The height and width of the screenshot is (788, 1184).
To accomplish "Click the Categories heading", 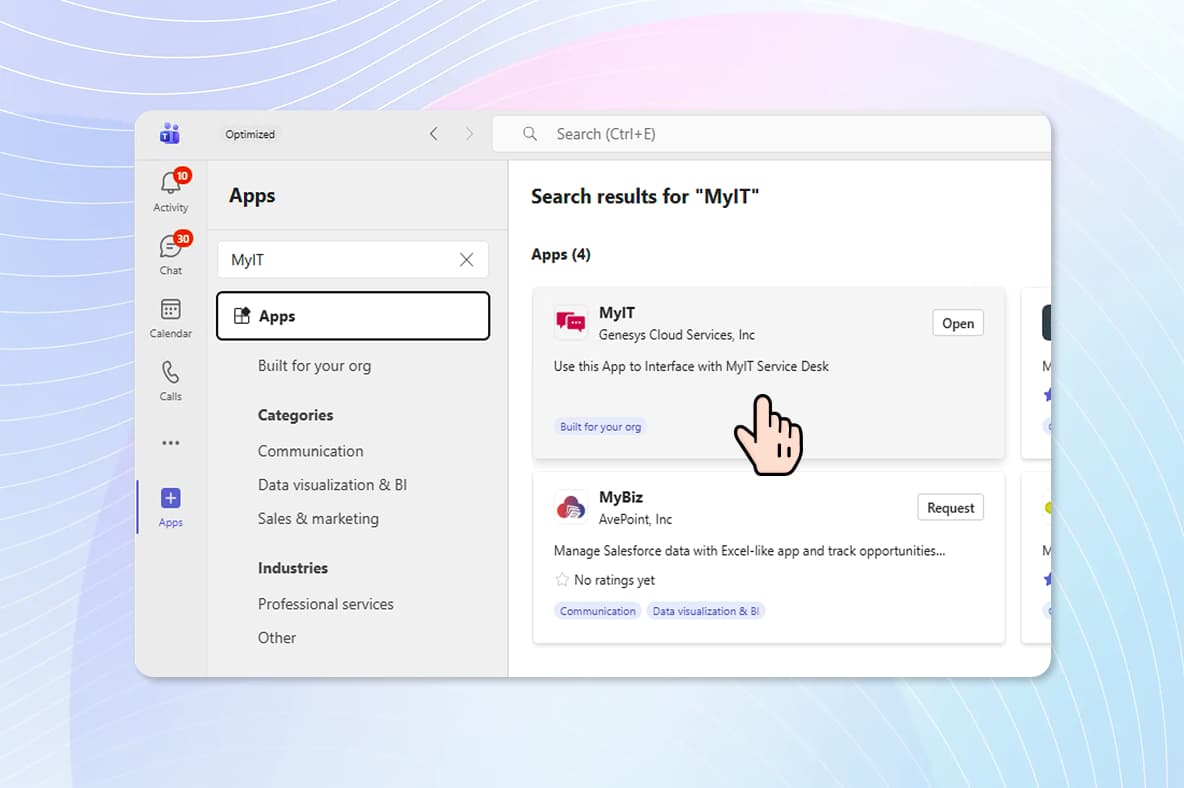I will (x=295, y=415).
